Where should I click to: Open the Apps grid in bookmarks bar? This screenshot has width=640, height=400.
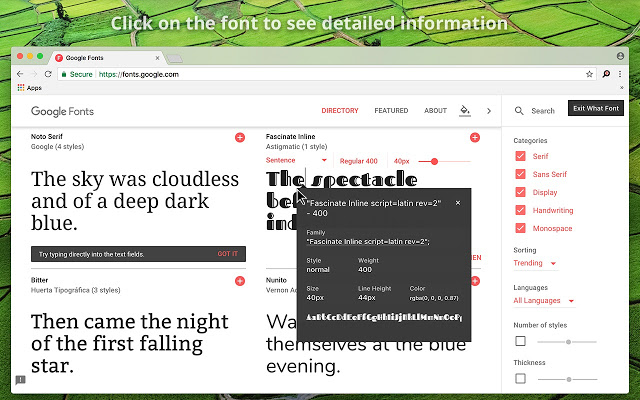(x=29, y=88)
